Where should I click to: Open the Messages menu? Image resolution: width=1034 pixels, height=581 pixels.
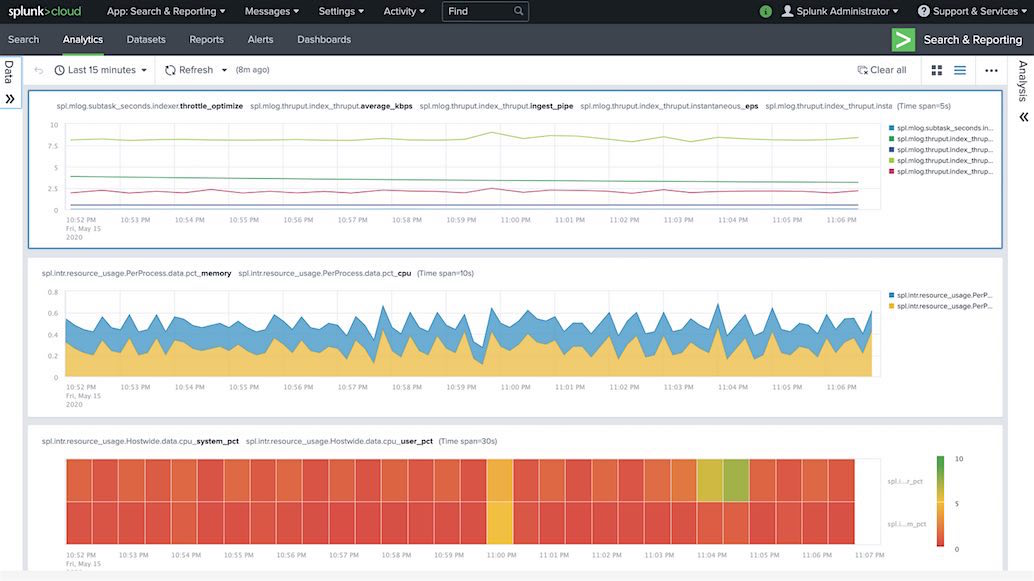click(272, 11)
